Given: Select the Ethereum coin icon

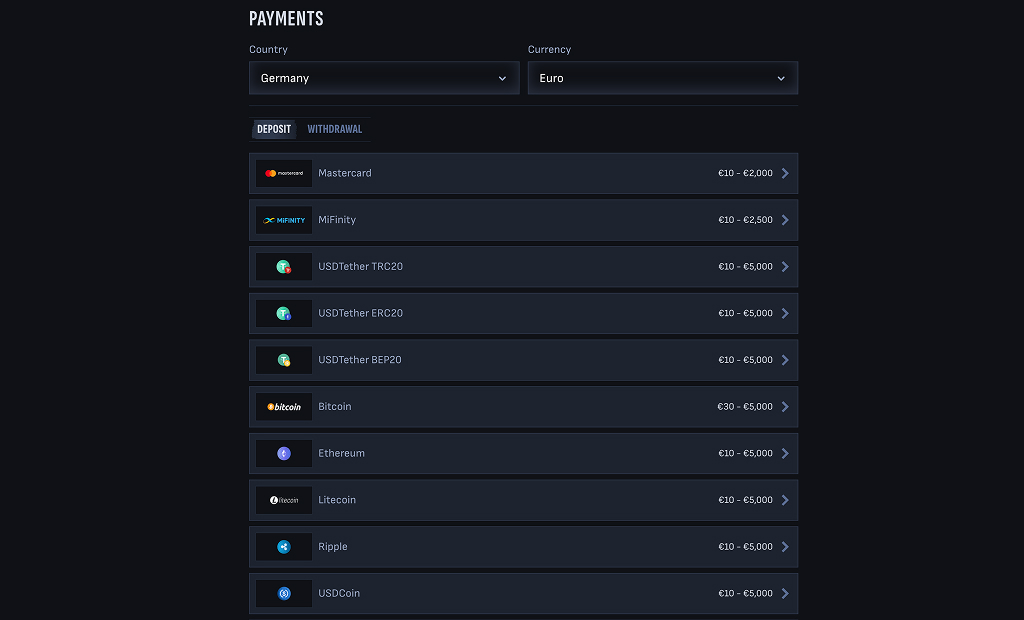Looking at the screenshot, I should point(283,453).
